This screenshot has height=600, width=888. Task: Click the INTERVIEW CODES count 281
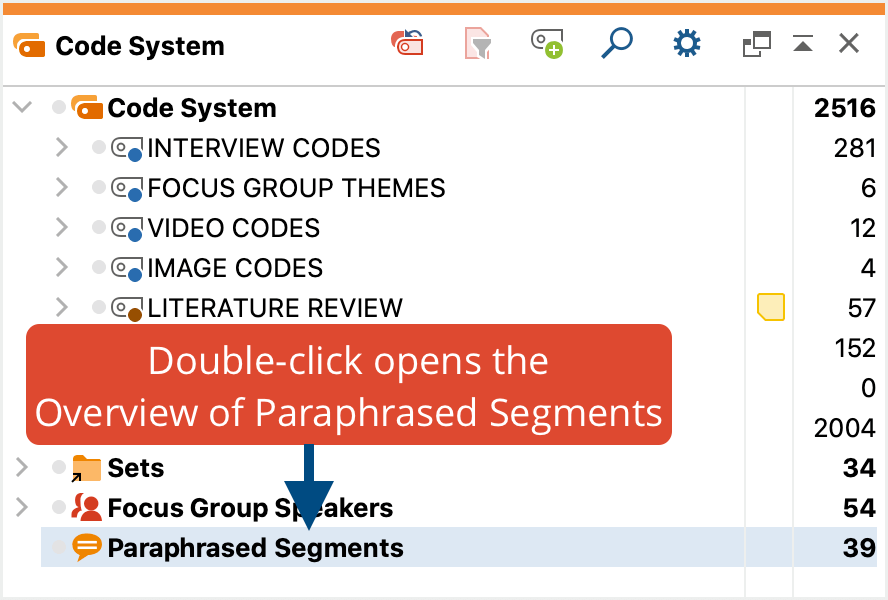pyautogui.click(x=855, y=148)
